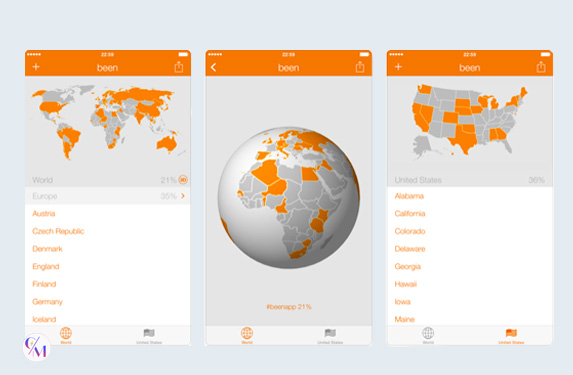Viewport: 573px width, 375px height.
Task: Tap the share icon on the World screen
Action: 179,67
